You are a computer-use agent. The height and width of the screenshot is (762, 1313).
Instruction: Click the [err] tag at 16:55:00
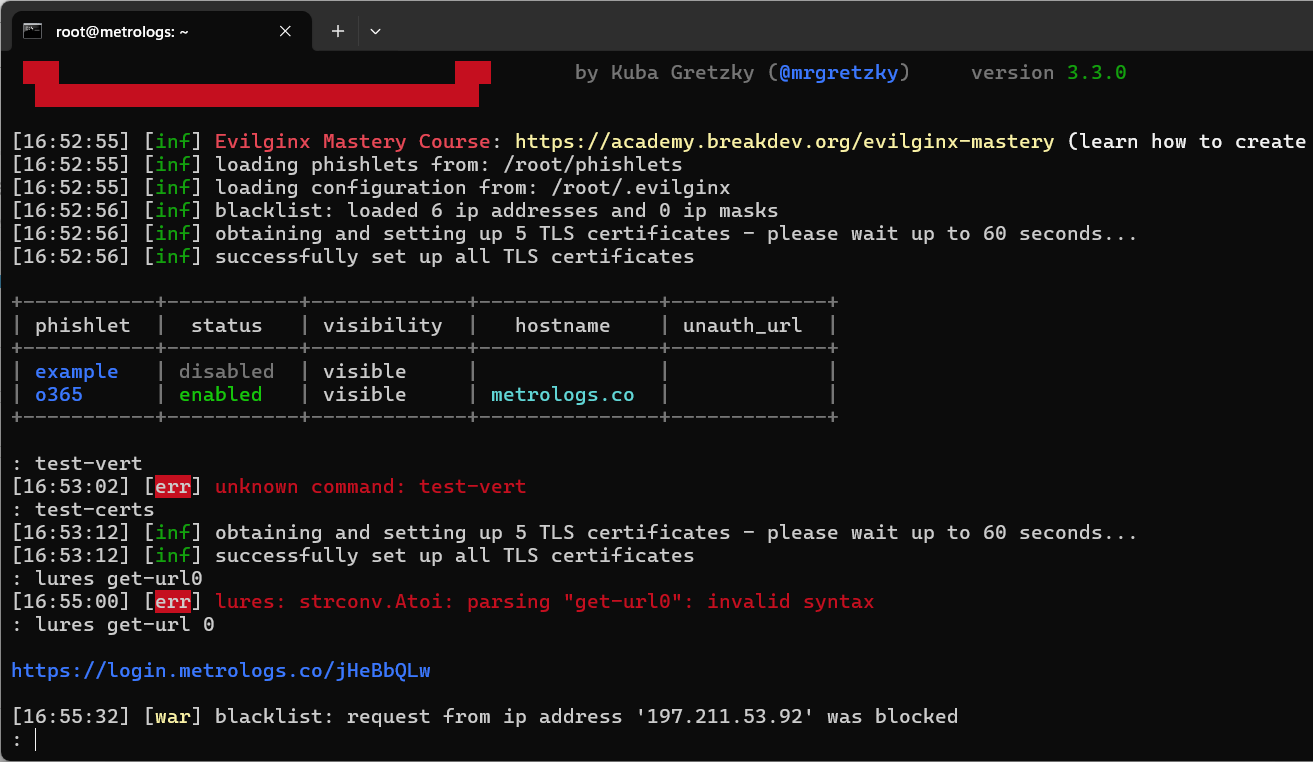click(x=172, y=601)
